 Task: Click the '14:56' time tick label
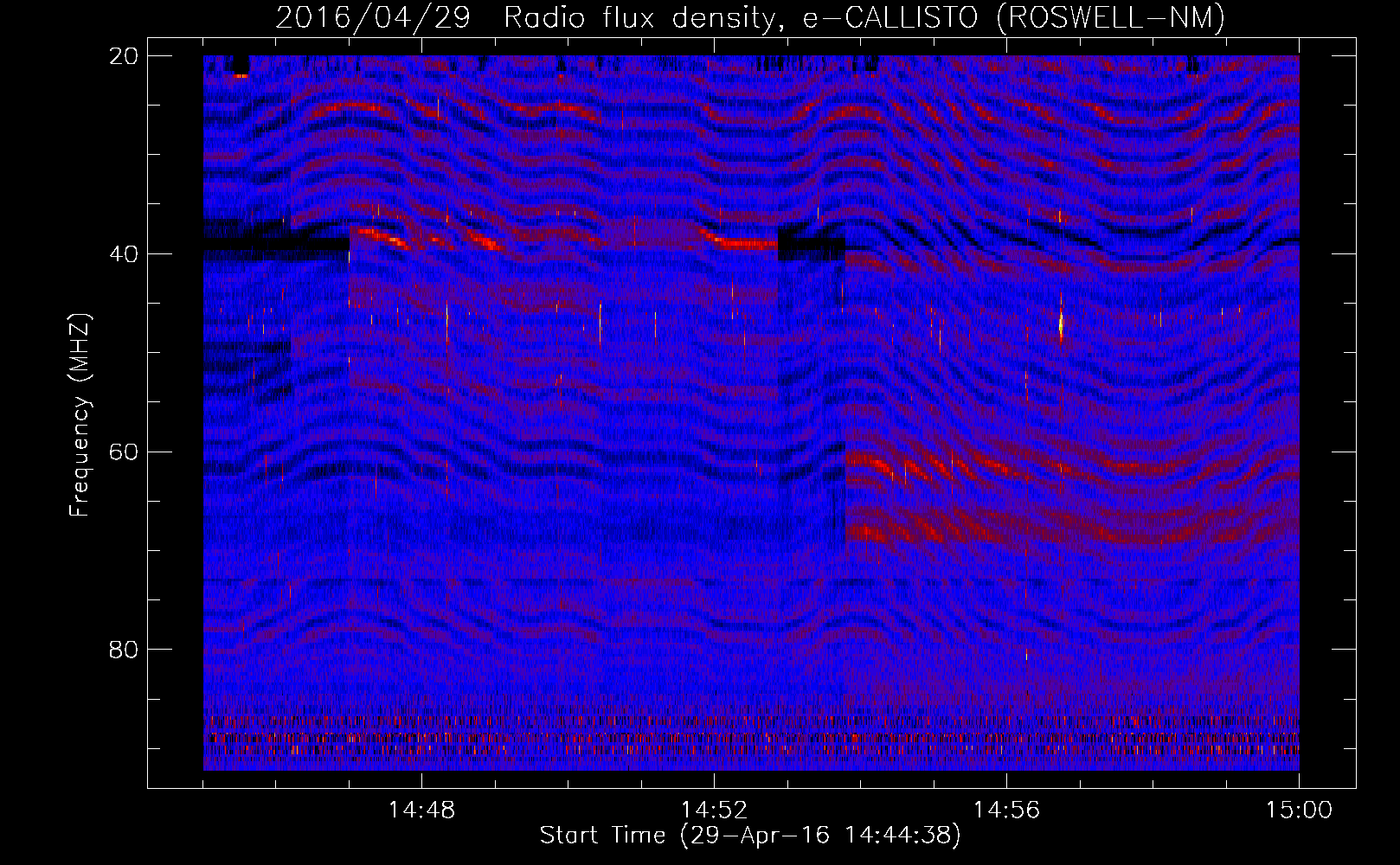[x=1006, y=811]
